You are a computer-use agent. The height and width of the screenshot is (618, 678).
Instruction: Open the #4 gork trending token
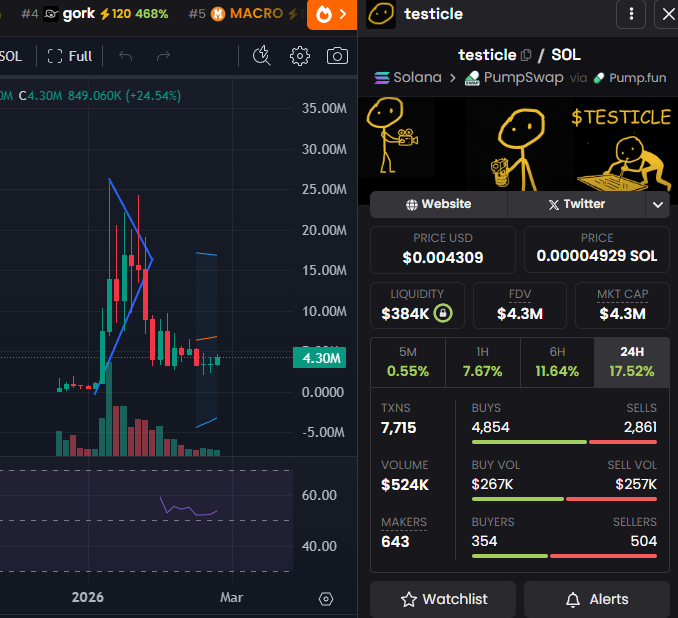[95, 14]
